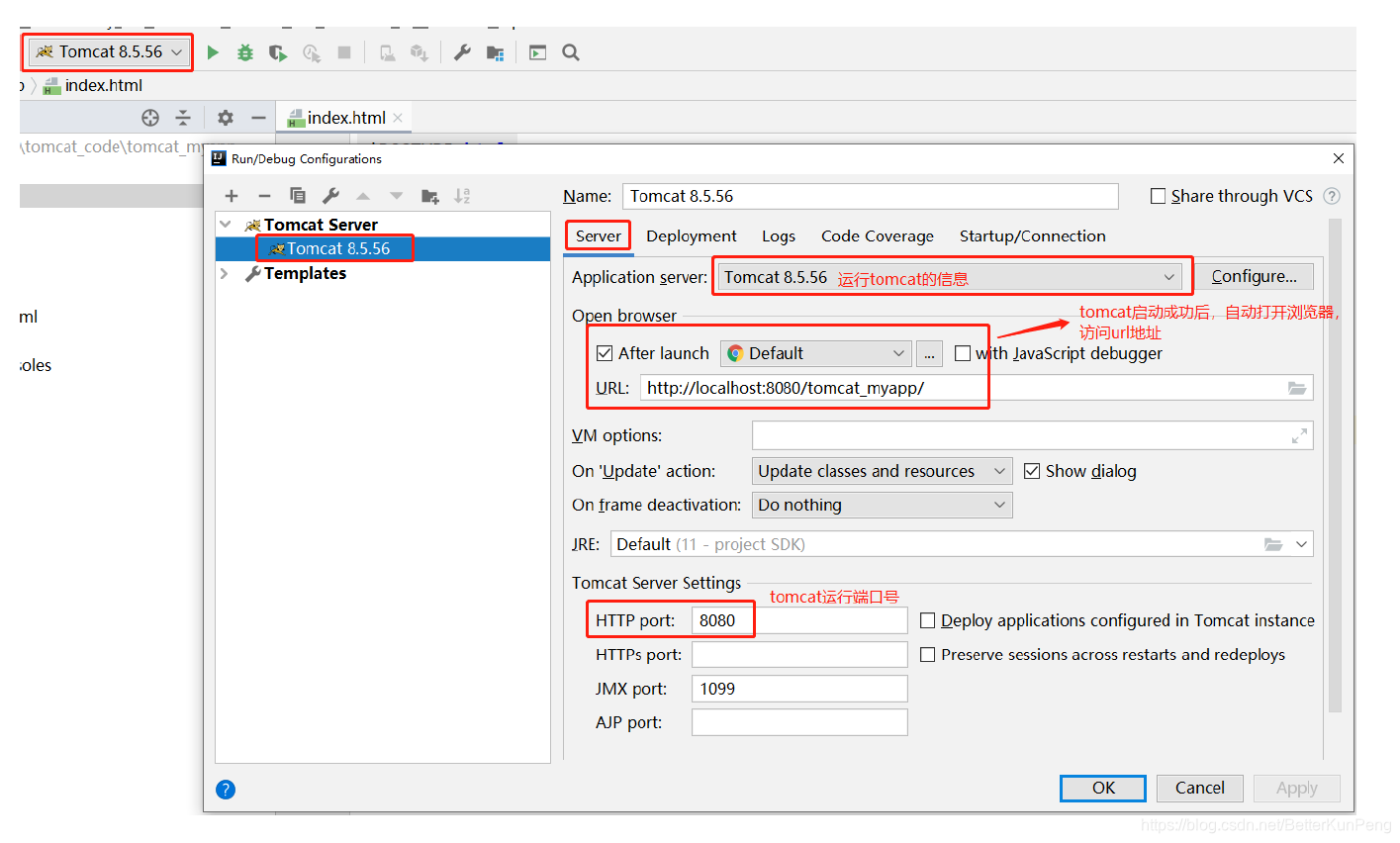Collapse all icon in project panel
The image size is (1400, 843).
click(x=183, y=118)
